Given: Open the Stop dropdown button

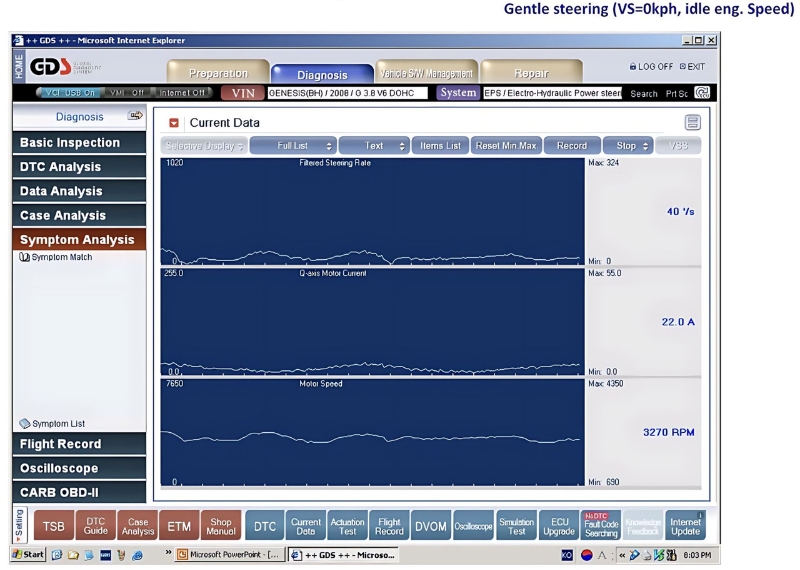Looking at the screenshot, I should pyautogui.click(x=631, y=146).
